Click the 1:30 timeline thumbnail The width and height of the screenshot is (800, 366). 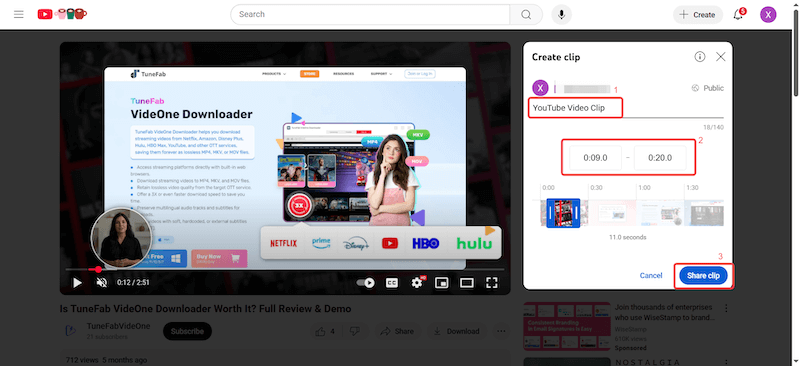(x=704, y=212)
